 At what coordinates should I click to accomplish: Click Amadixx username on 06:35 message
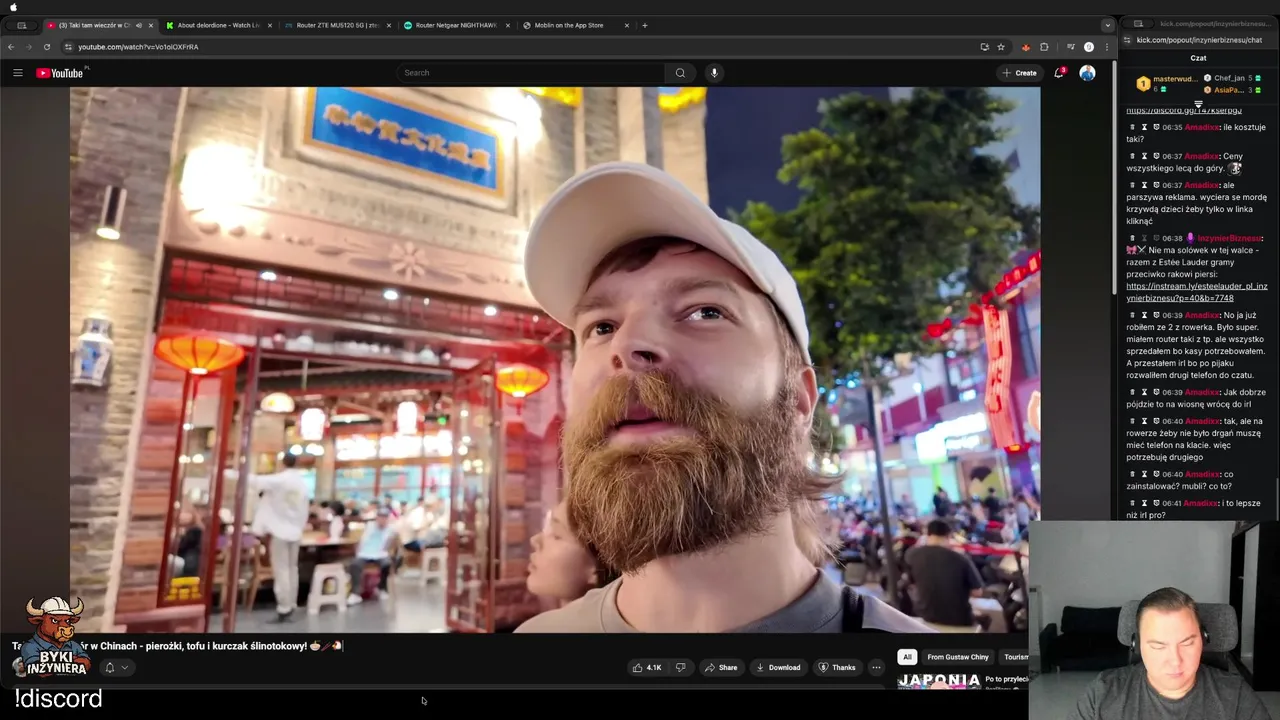tap(1202, 127)
